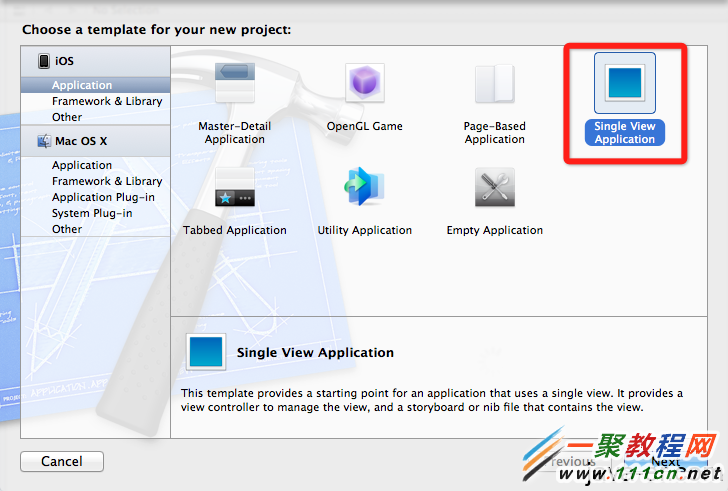The image size is (728, 491).
Task: Click the OpenGL Game label
Action: 364,126
